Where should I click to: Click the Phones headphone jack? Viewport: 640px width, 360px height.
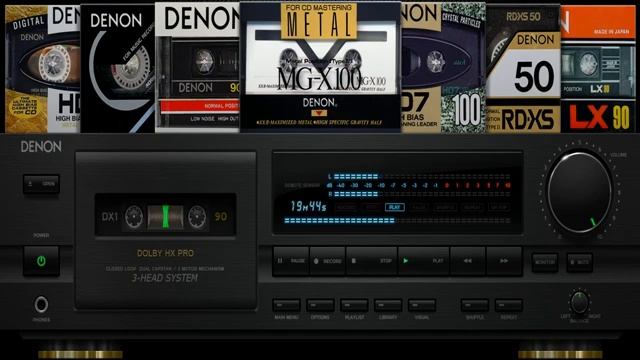pyautogui.click(x=41, y=304)
